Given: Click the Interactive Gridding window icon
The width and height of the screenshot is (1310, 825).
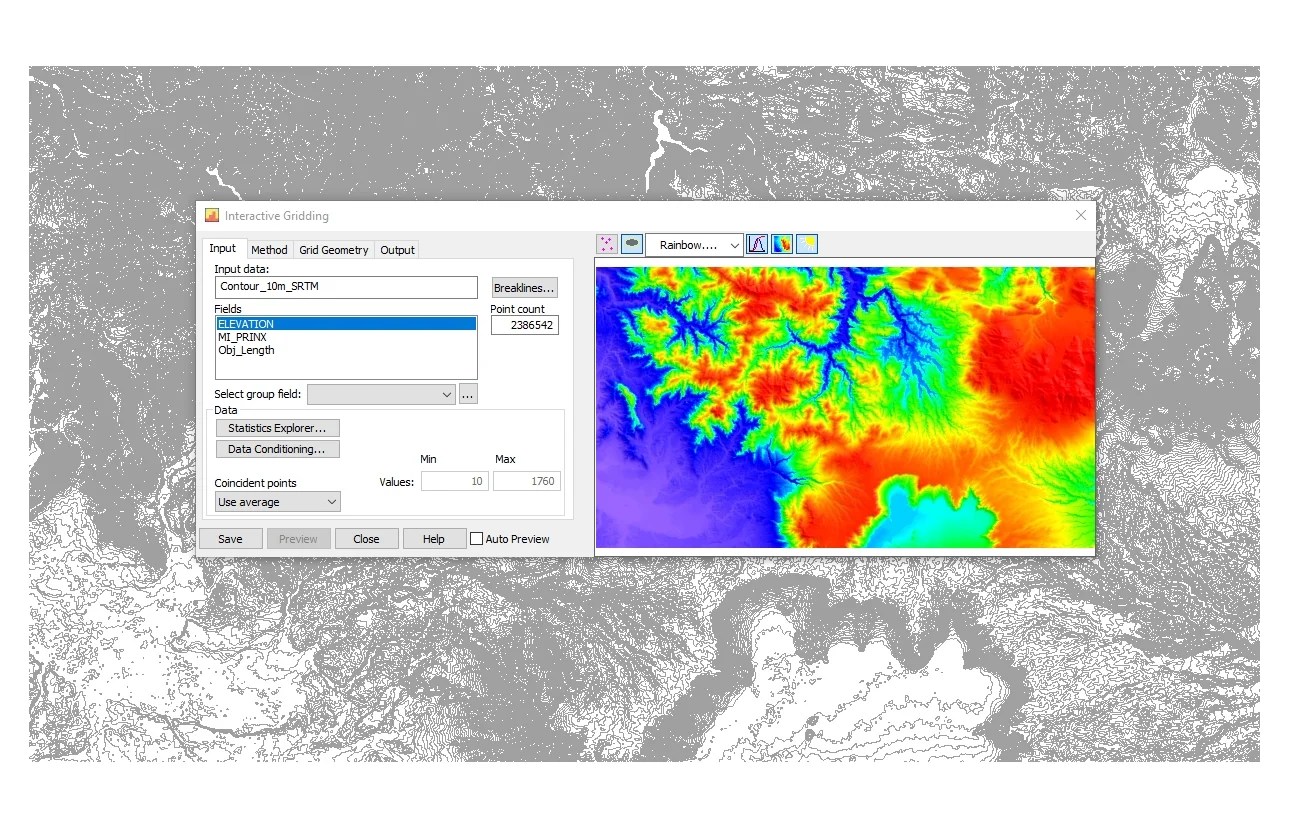Looking at the screenshot, I should [x=211, y=215].
